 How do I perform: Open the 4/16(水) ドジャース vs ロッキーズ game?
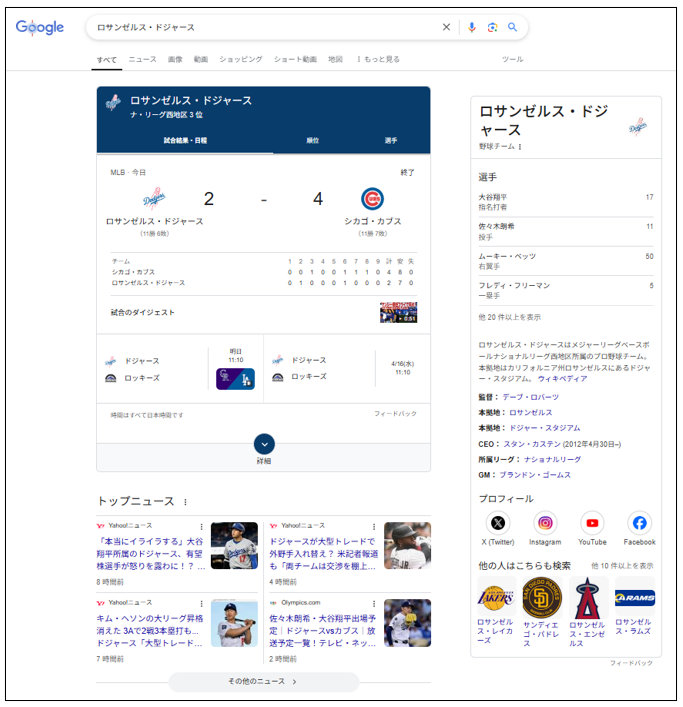click(x=347, y=368)
